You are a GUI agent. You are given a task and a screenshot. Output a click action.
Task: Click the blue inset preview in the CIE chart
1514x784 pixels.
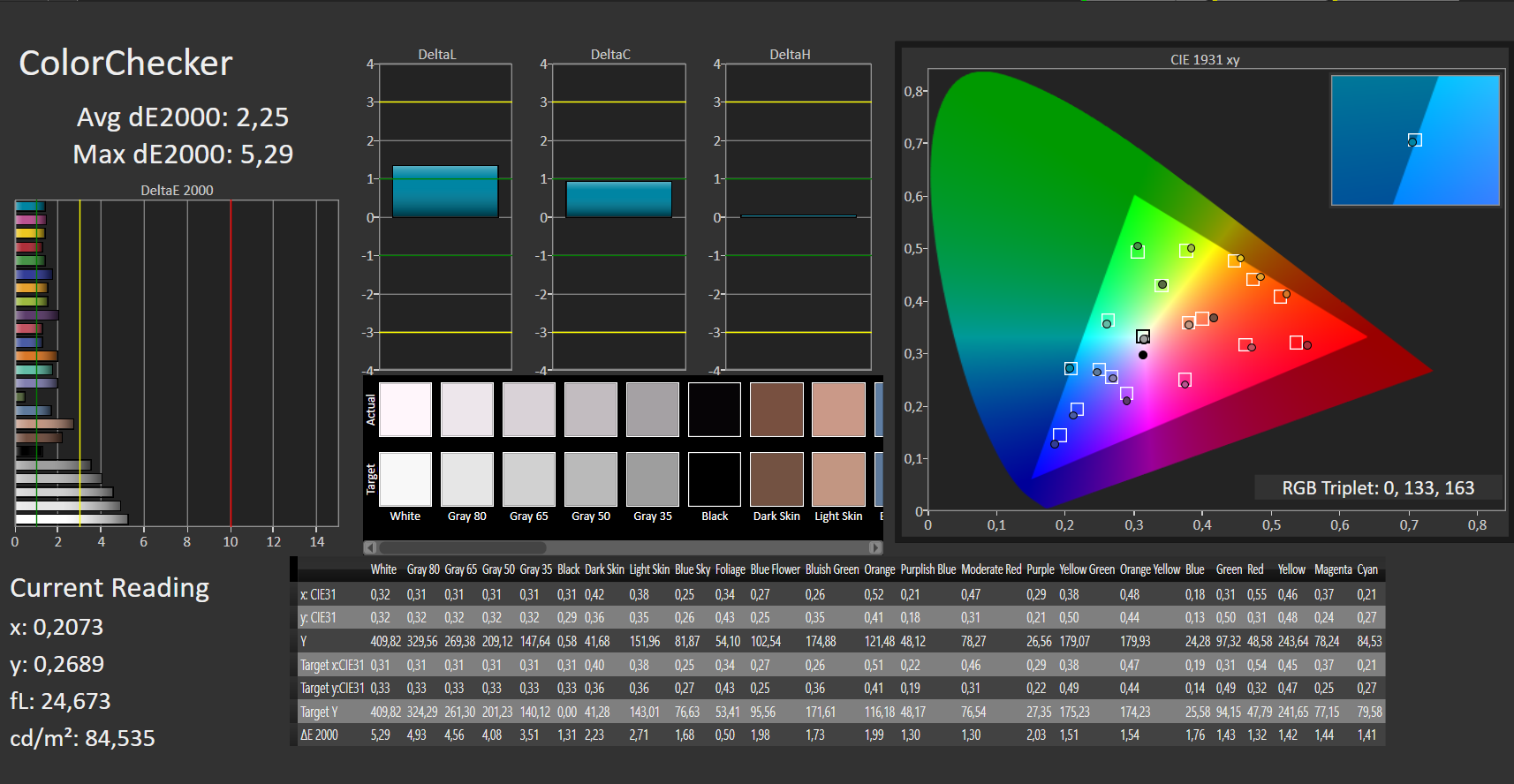(1415, 140)
